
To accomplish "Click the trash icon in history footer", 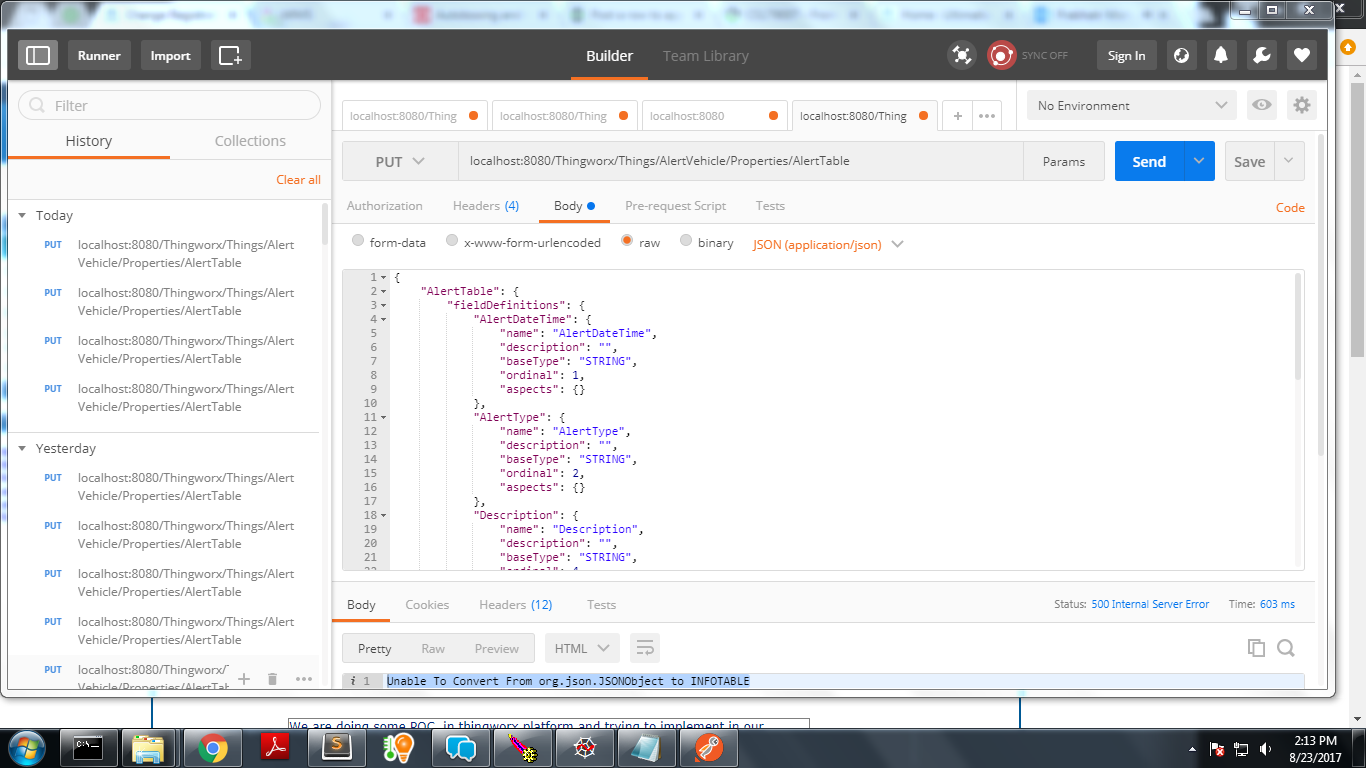I will tap(273, 679).
